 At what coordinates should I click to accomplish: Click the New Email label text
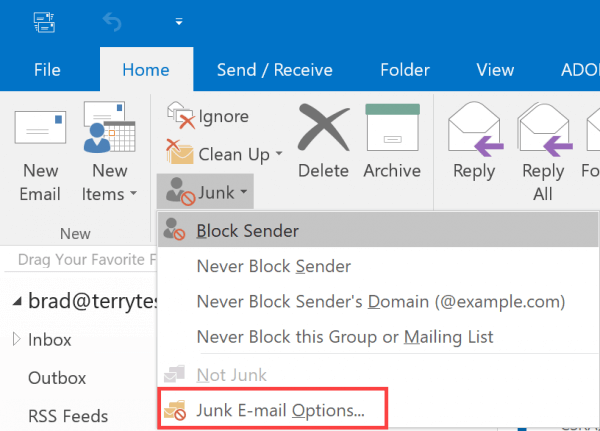coord(40,182)
